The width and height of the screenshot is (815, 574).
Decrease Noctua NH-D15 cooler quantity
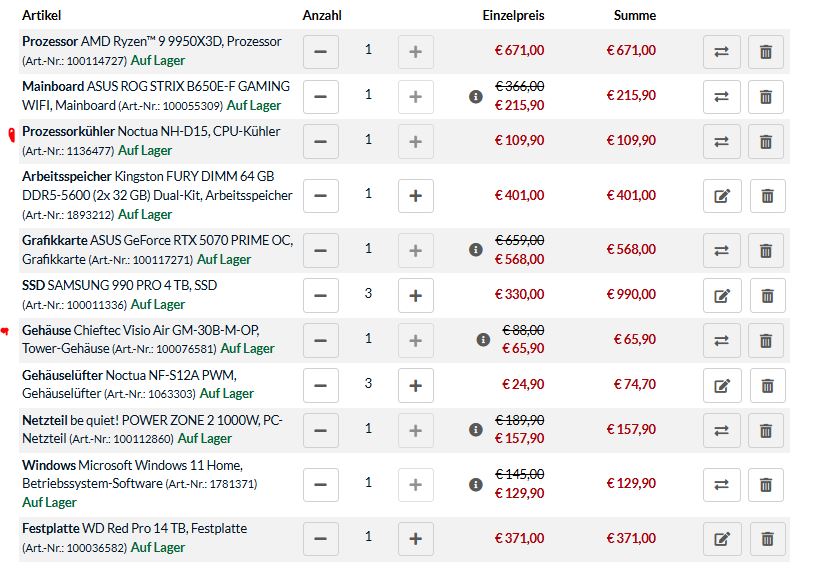coord(321,141)
